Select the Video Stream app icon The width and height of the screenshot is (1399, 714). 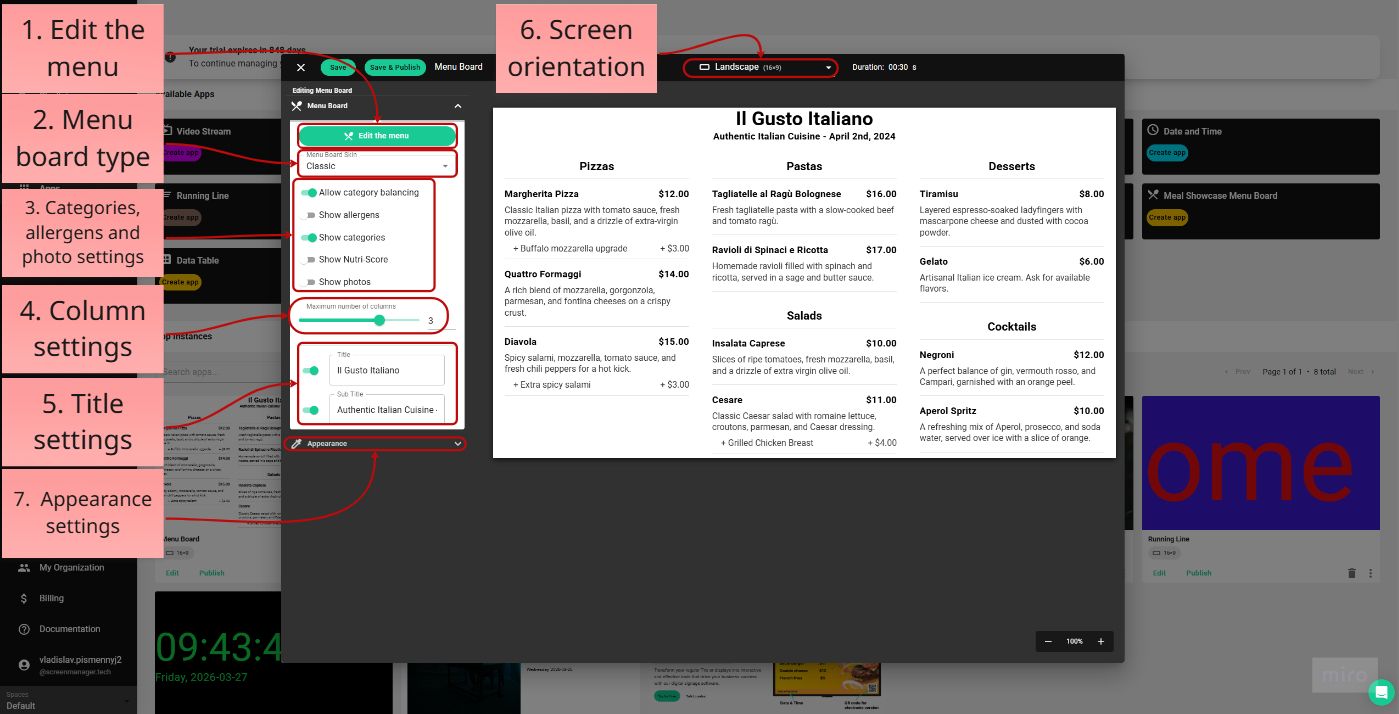170,130
